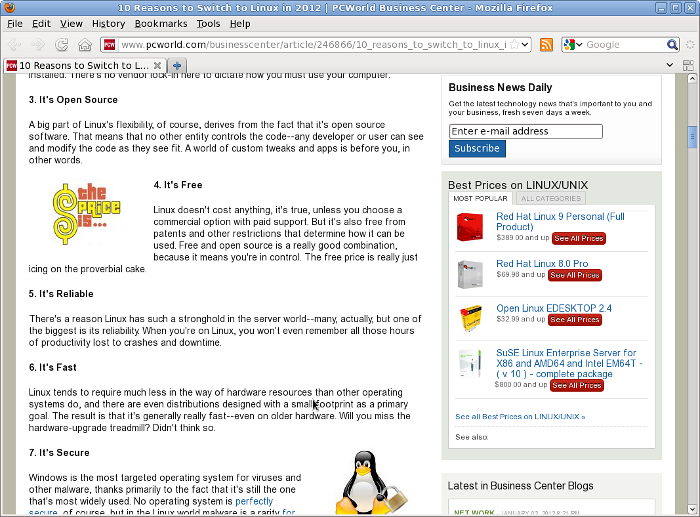Click 'Latest in Business Center Blogs' heading
Viewport: 700px width, 517px height.
pyautogui.click(x=521, y=486)
